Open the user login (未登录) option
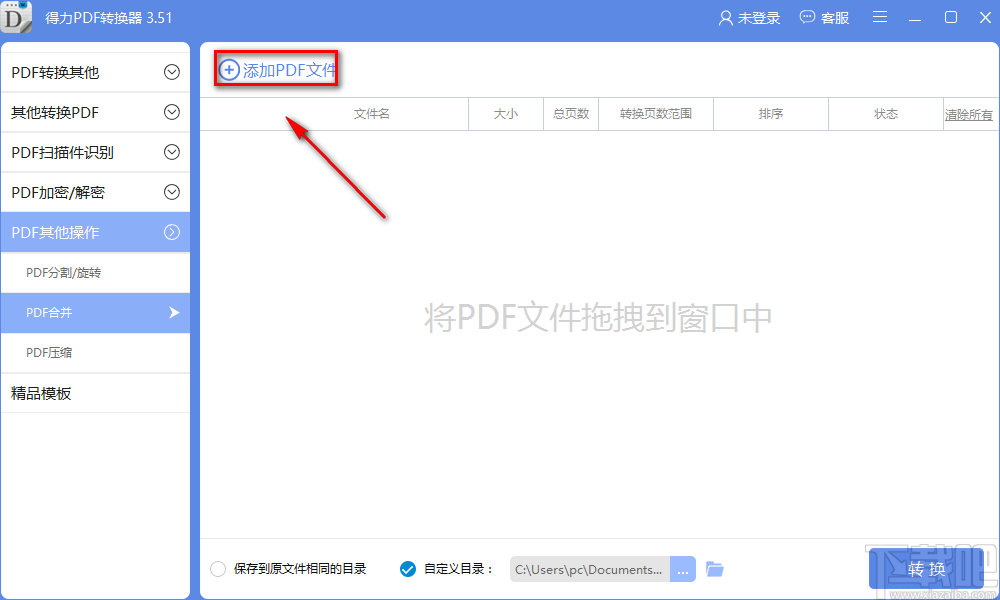 pos(749,18)
